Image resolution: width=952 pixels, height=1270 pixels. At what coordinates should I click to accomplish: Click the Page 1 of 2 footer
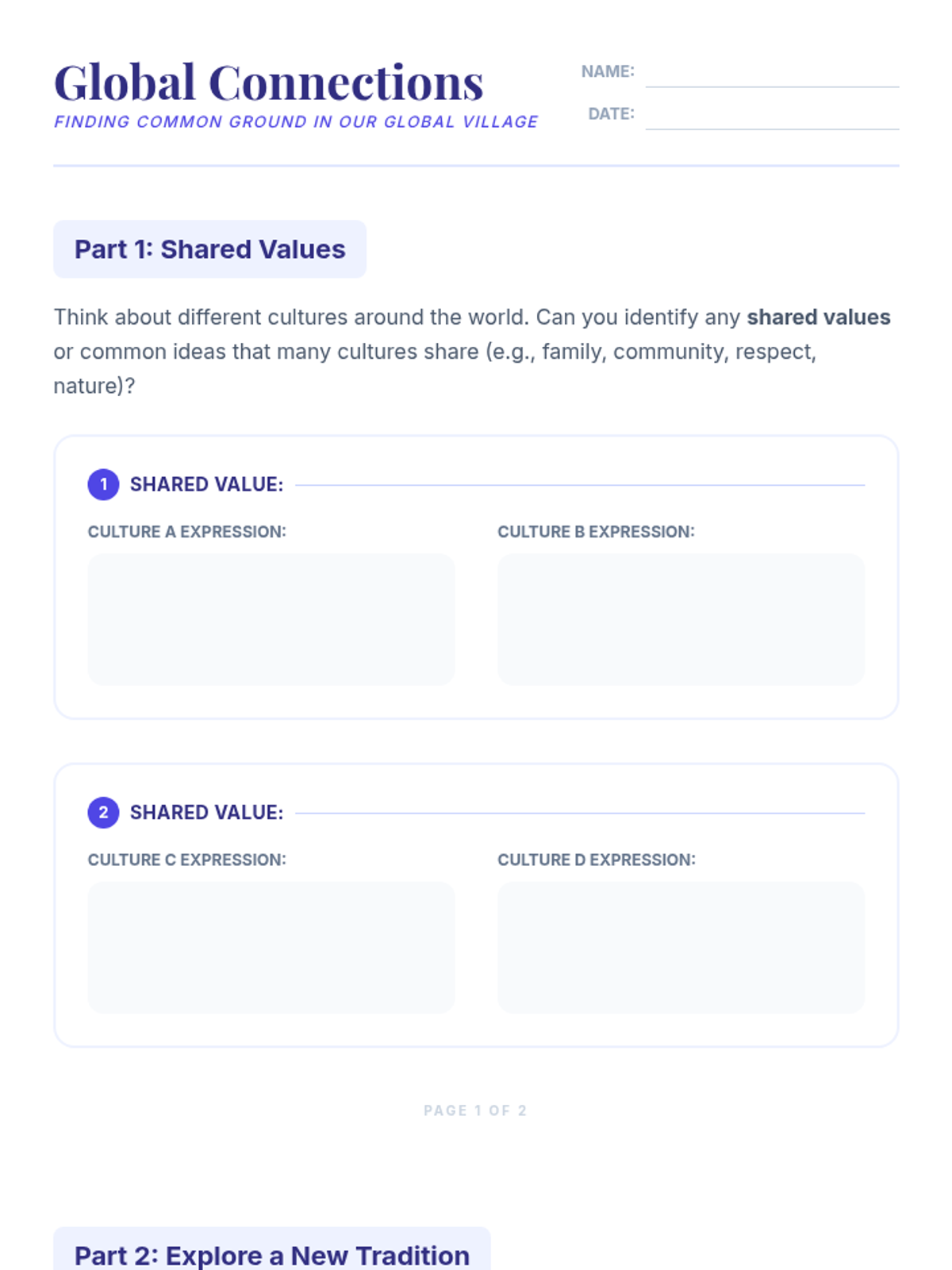475,1110
